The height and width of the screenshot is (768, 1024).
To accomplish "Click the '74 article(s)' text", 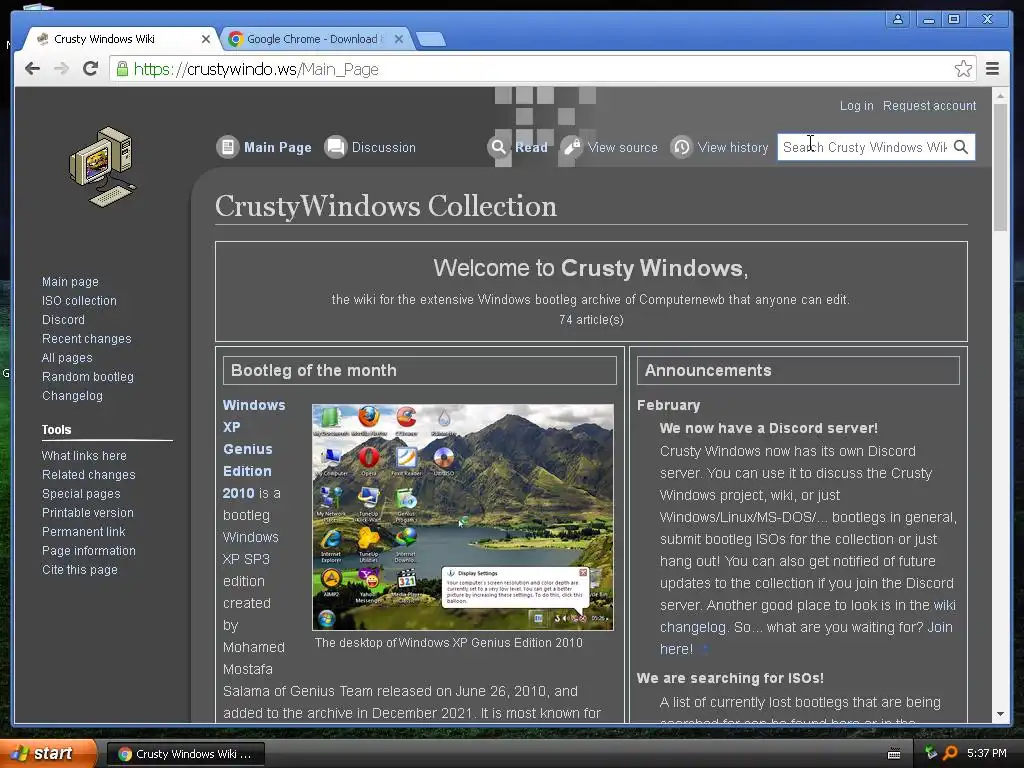I will pyautogui.click(x=591, y=319).
